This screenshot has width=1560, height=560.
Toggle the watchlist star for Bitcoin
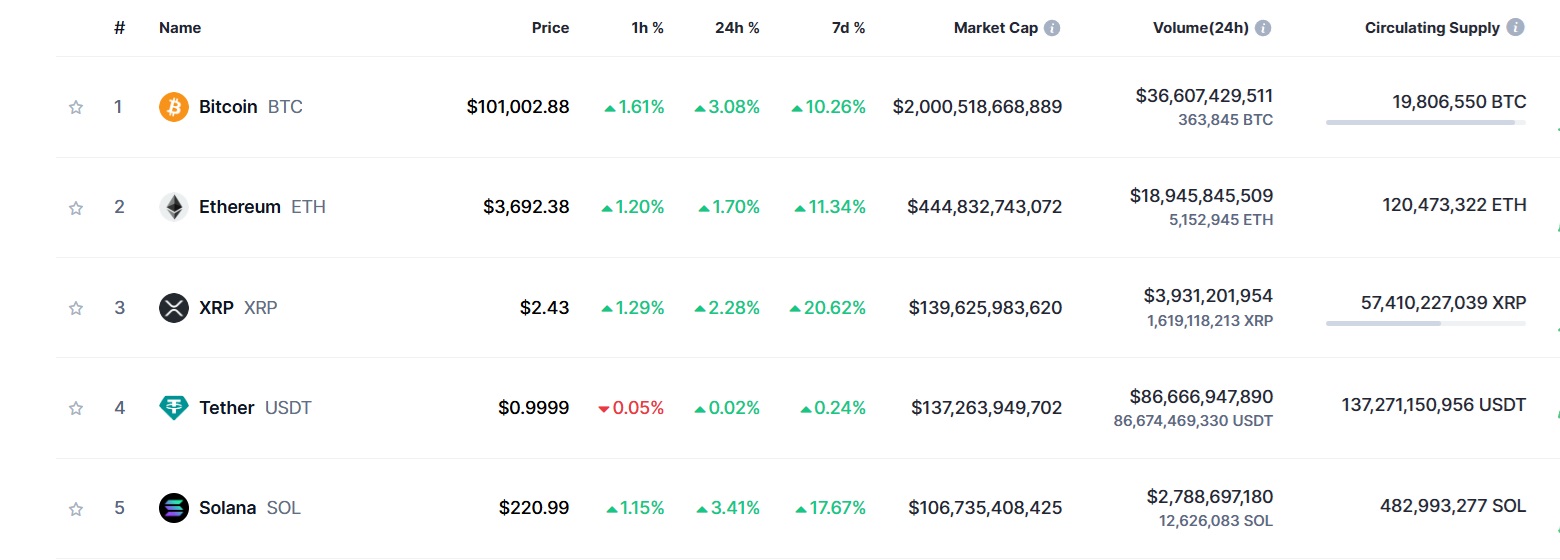(x=76, y=107)
